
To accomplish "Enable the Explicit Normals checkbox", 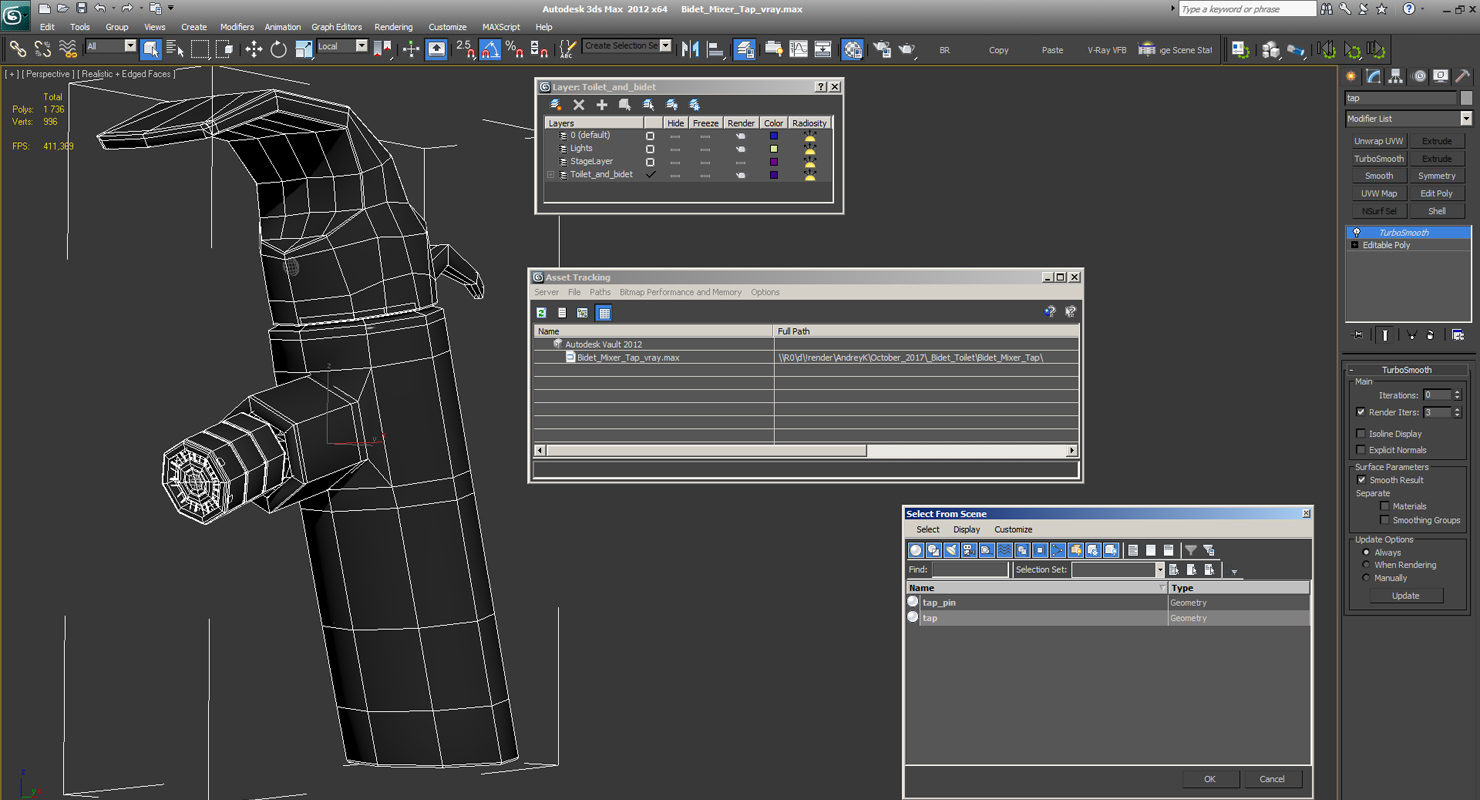I will click(x=1360, y=450).
